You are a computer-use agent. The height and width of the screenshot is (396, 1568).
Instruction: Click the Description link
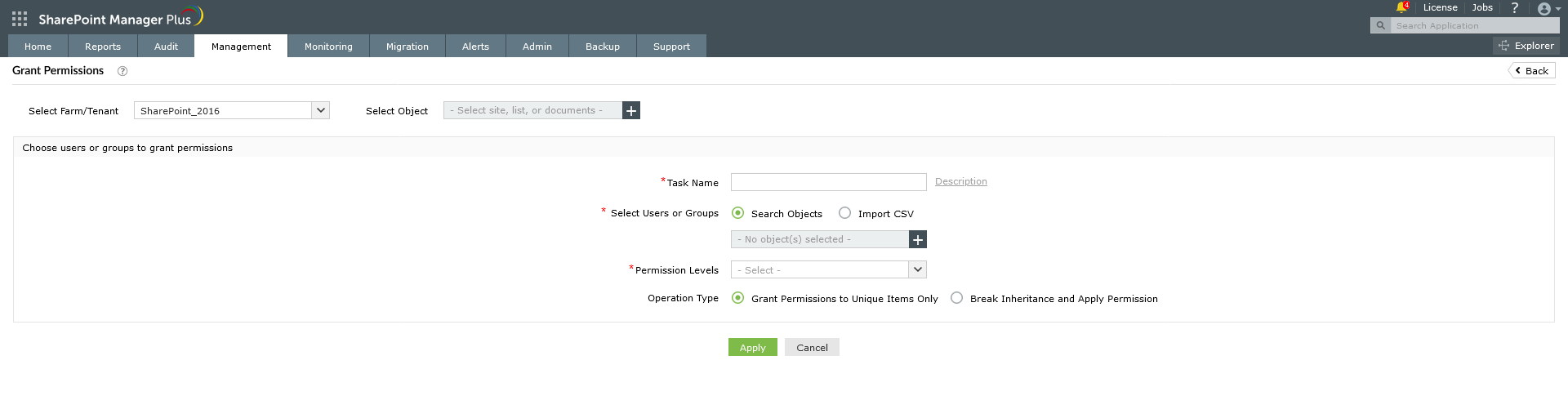pos(960,181)
